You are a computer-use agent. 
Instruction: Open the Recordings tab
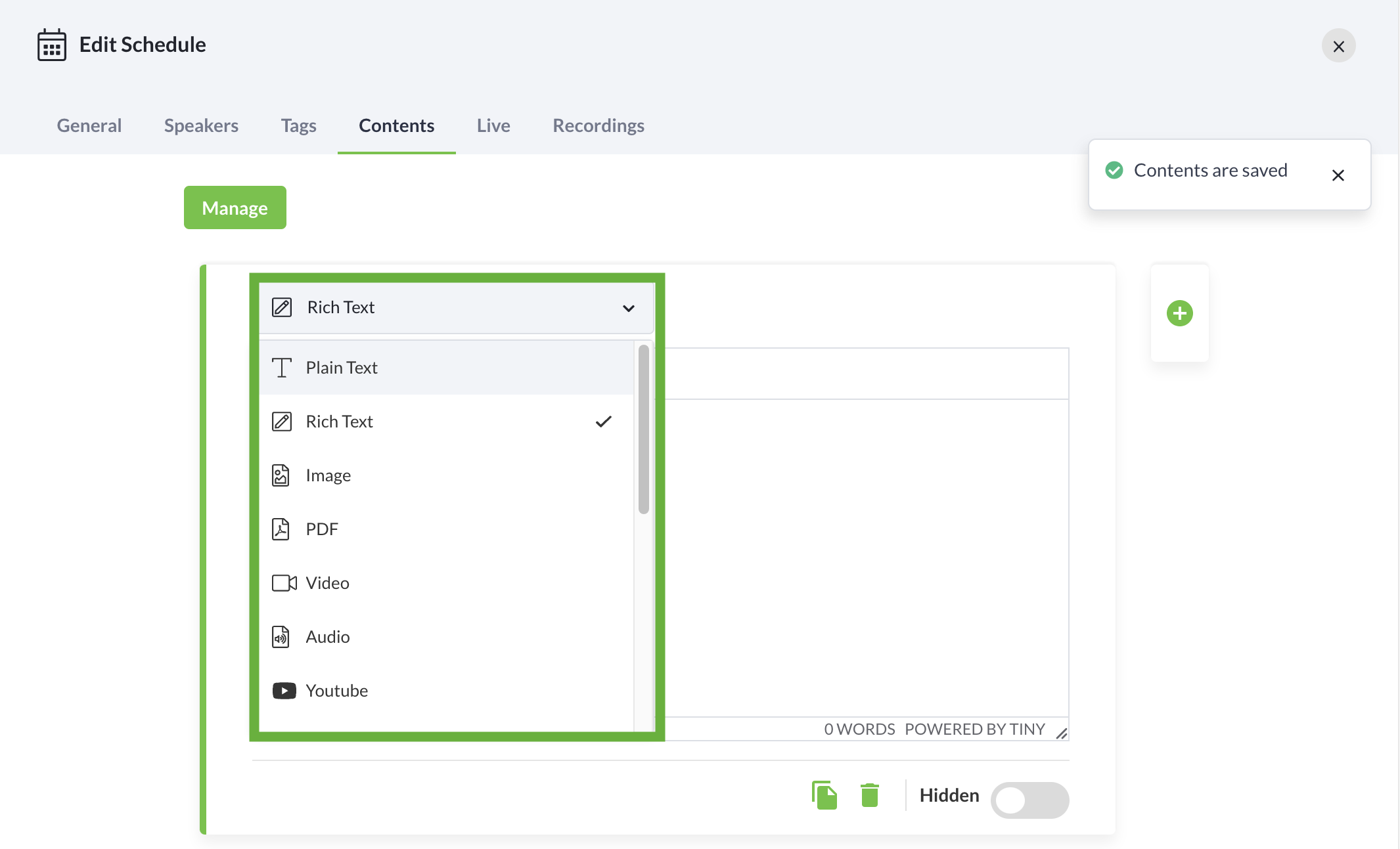(598, 125)
